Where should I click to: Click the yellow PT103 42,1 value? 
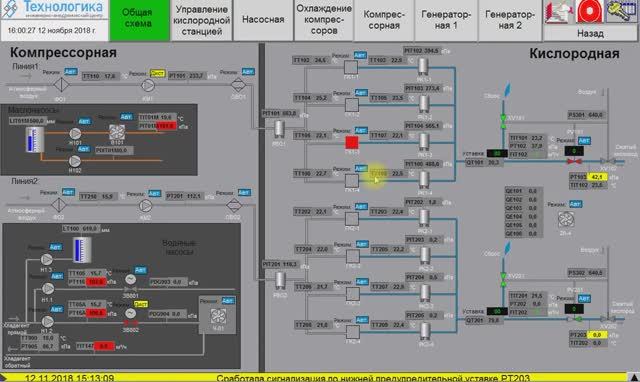[x=597, y=177]
